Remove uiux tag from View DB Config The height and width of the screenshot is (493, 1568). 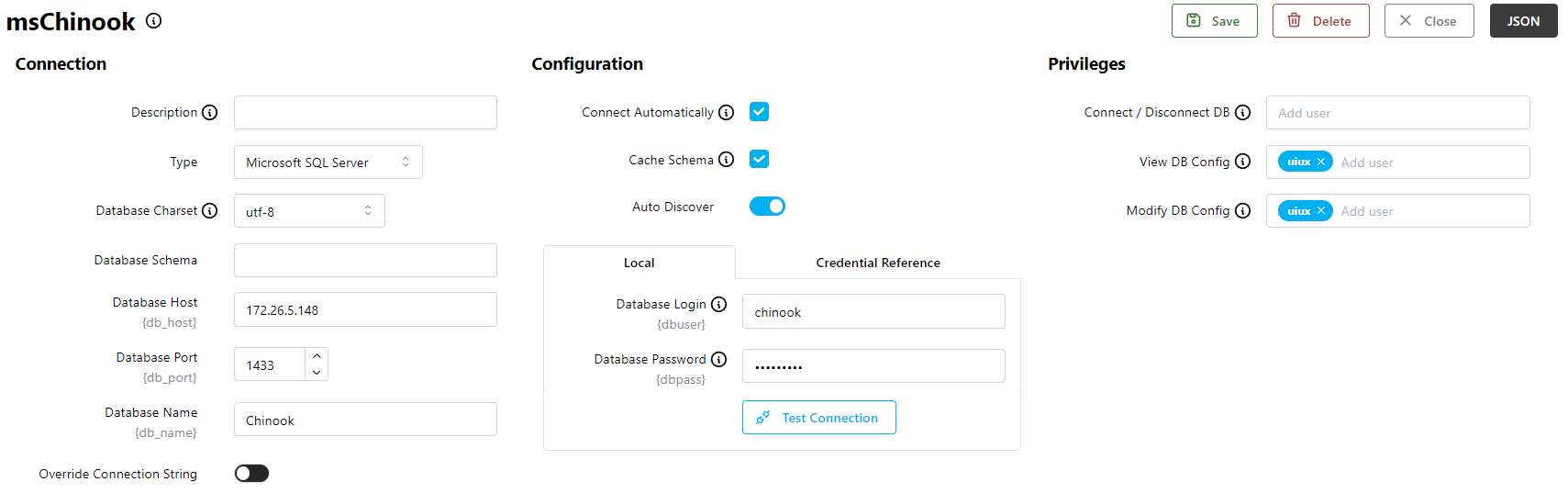tap(1321, 162)
